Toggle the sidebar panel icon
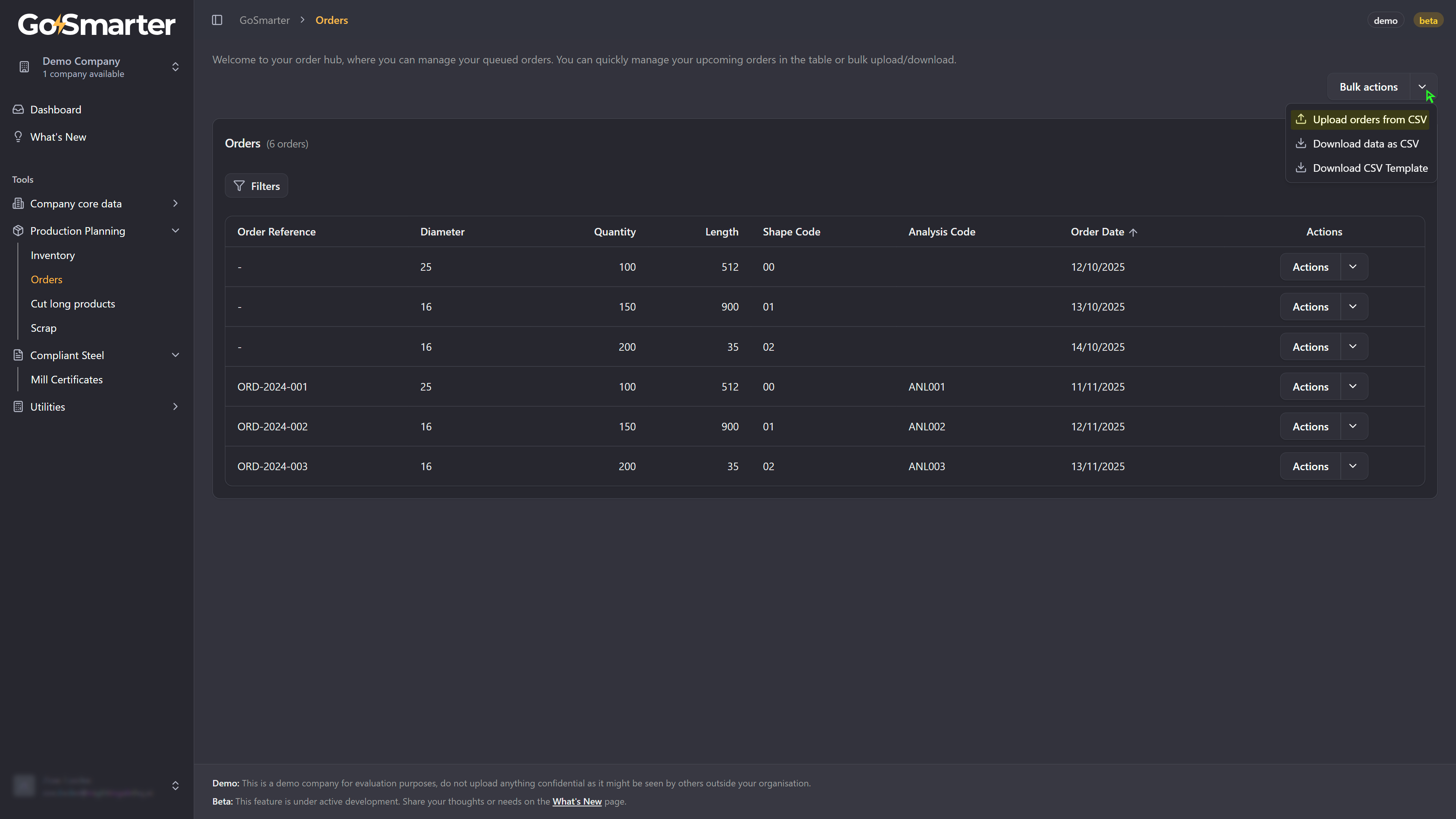The image size is (1456, 819). (217, 20)
